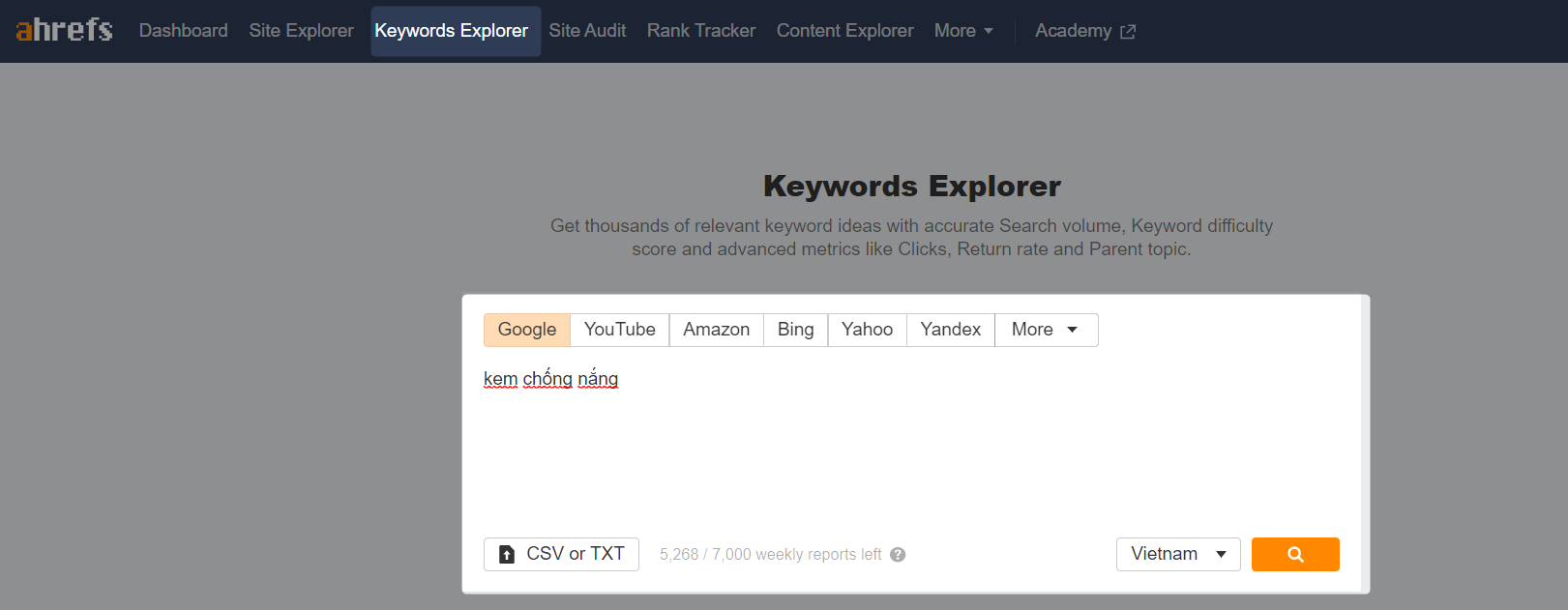The width and height of the screenshot is (1568, 610).
Task: Expand the More search engines dropdown
Action: [1047, 330]
